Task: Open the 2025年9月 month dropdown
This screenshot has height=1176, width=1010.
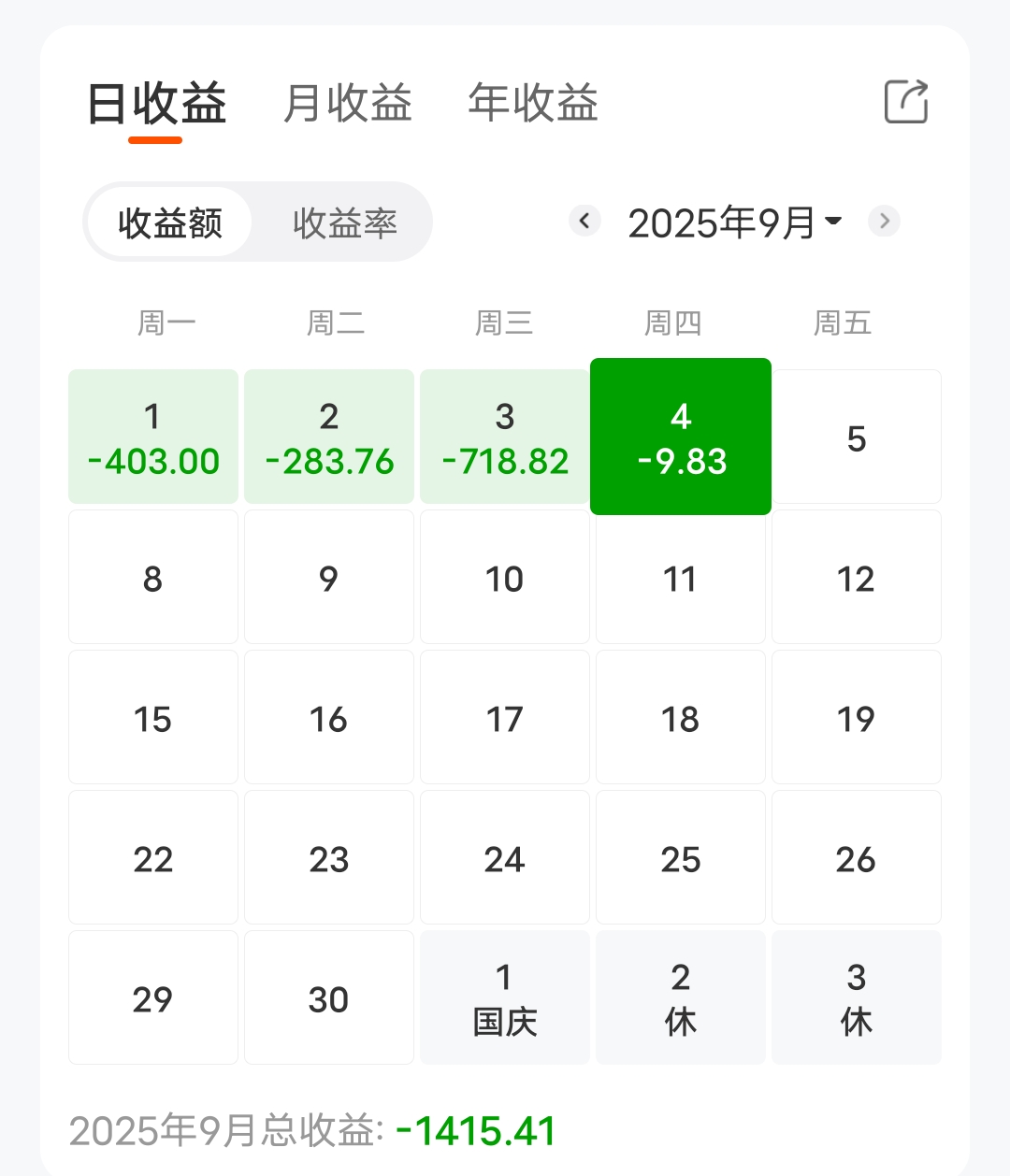Action: coord(735,222)
